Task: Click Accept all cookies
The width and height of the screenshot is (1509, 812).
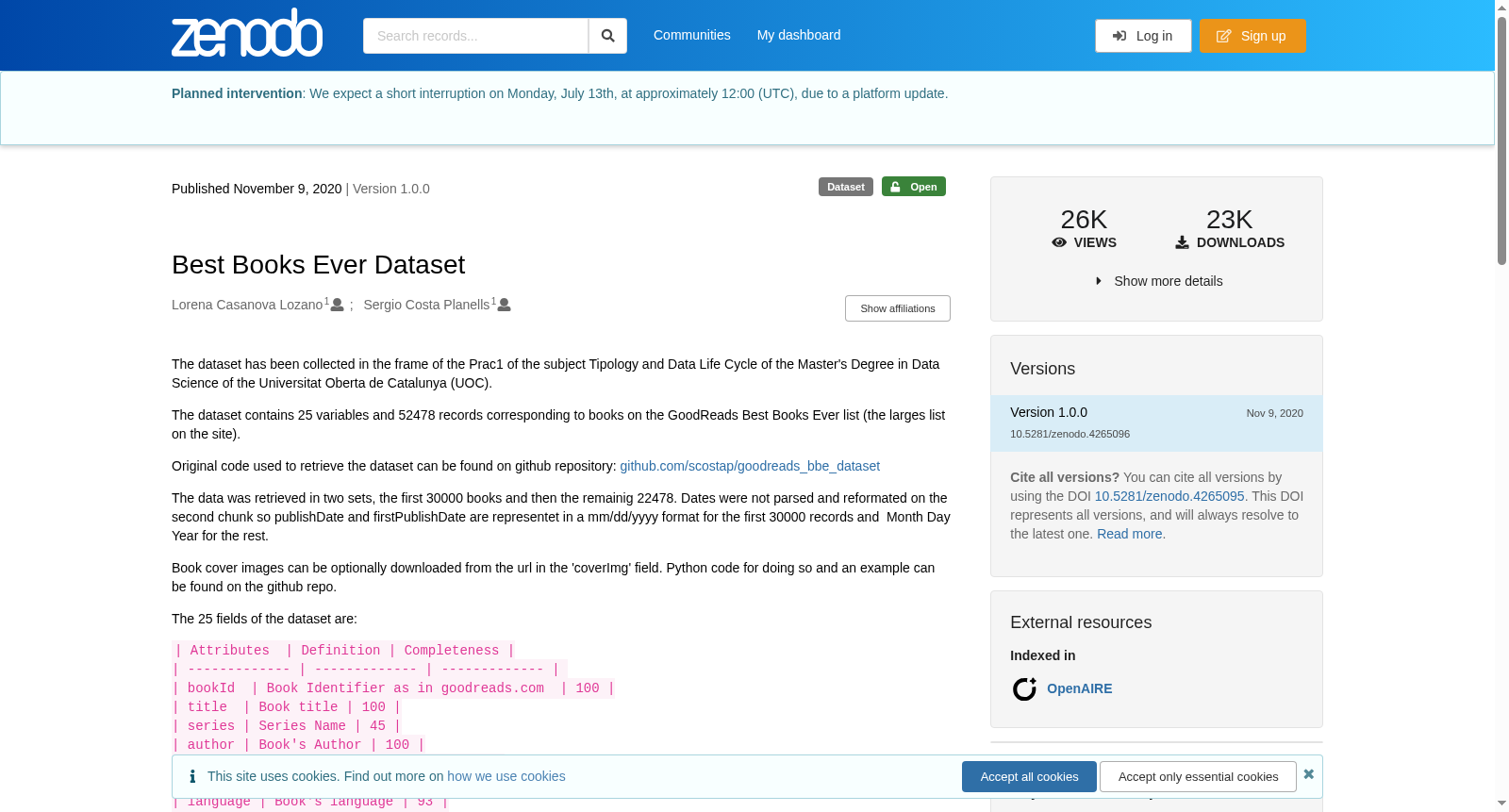Action: coord(1029,777)
